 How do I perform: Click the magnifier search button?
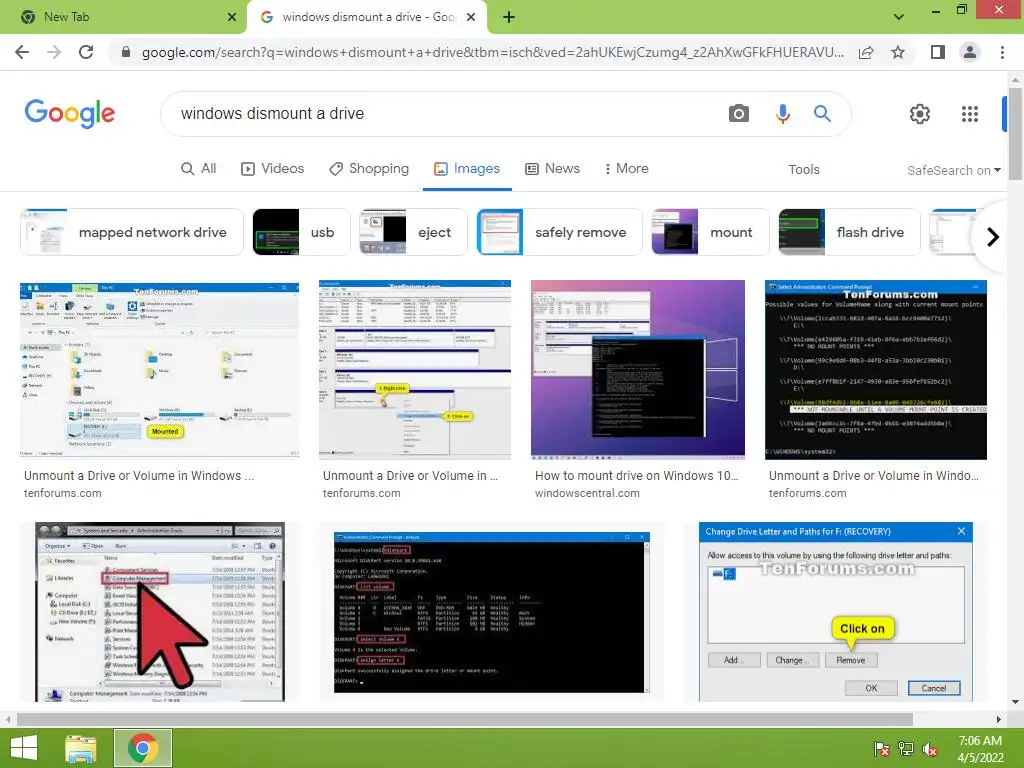[x=822, y=114]
